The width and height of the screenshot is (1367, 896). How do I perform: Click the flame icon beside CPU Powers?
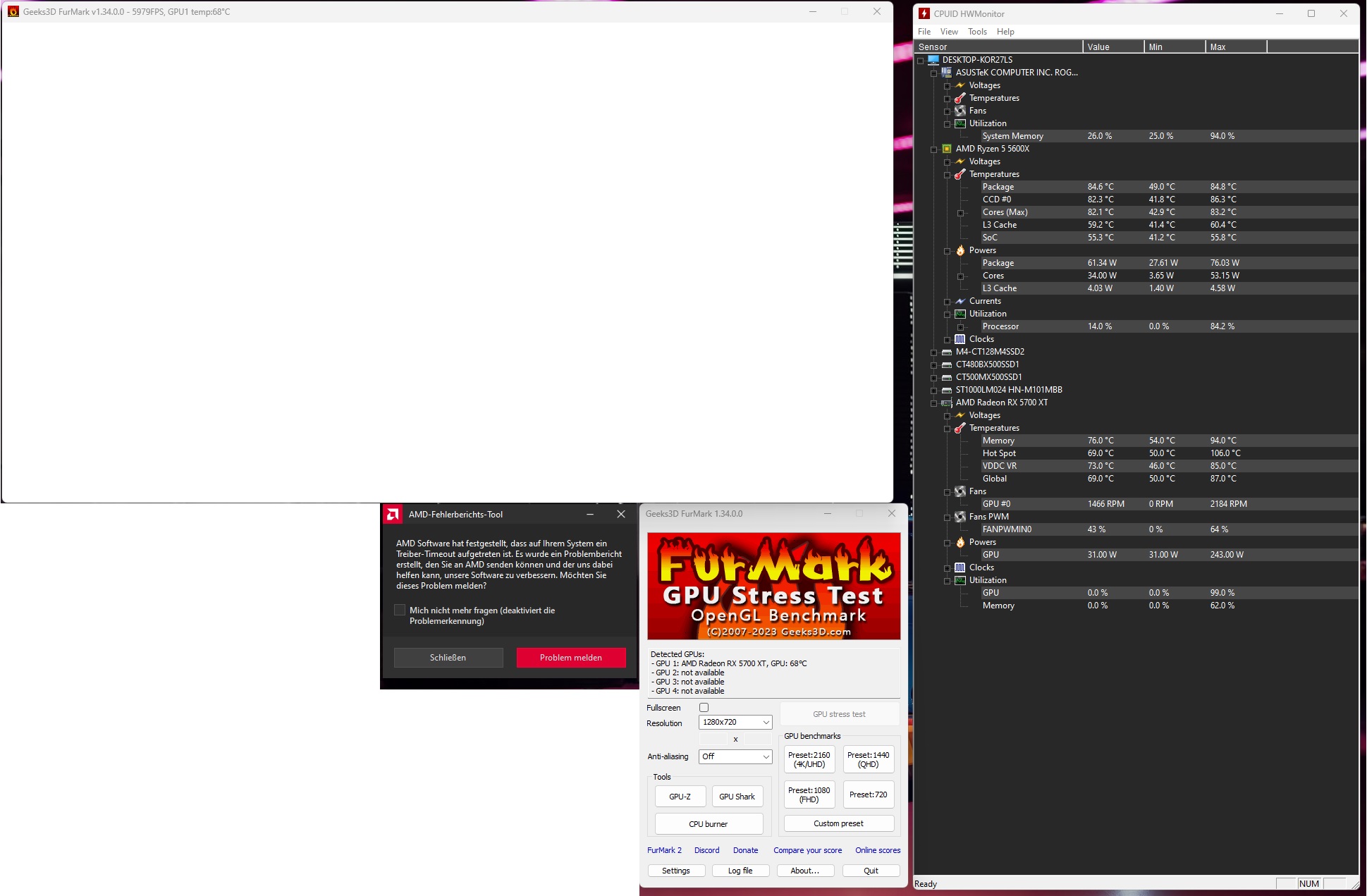(x=960, y=250)
